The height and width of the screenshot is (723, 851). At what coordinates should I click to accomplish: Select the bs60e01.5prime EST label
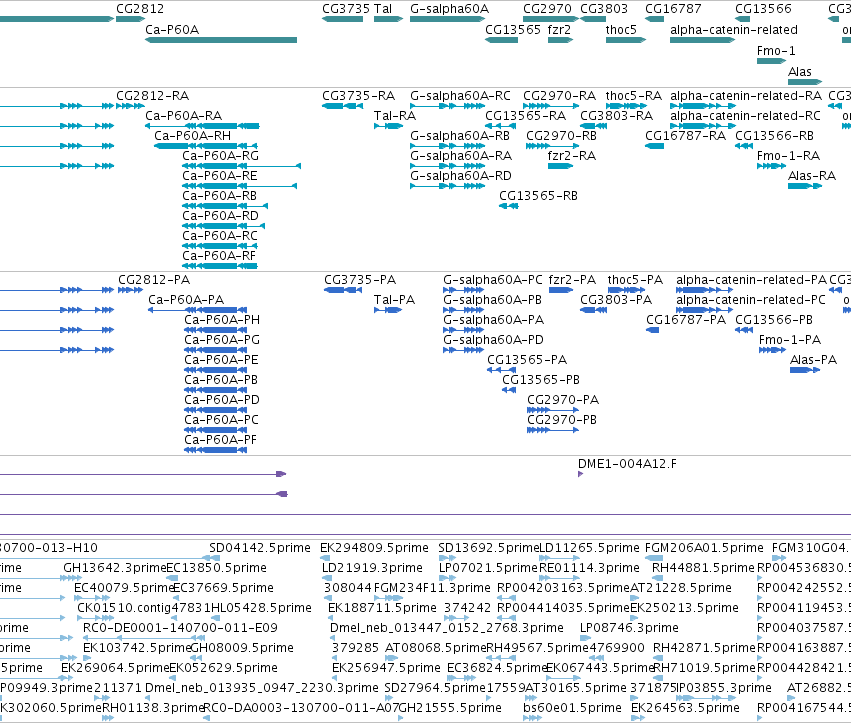(572, 708)
